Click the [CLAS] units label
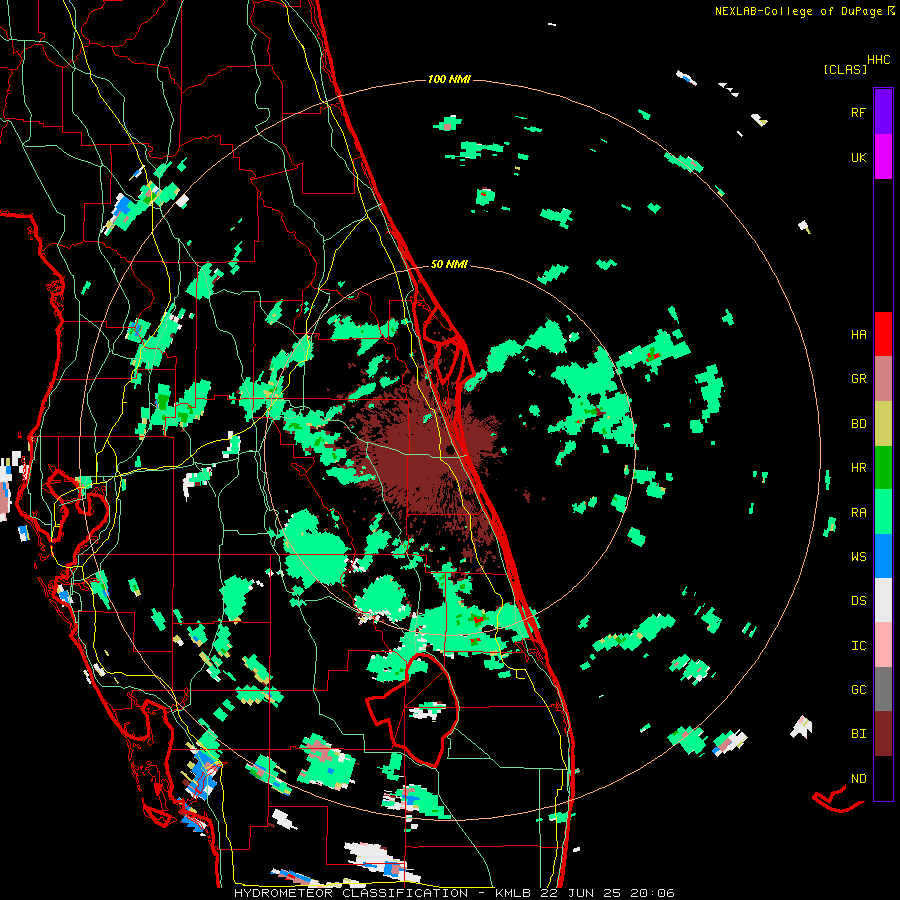Viewport: 900px width, 900px height. pos(845,70)
